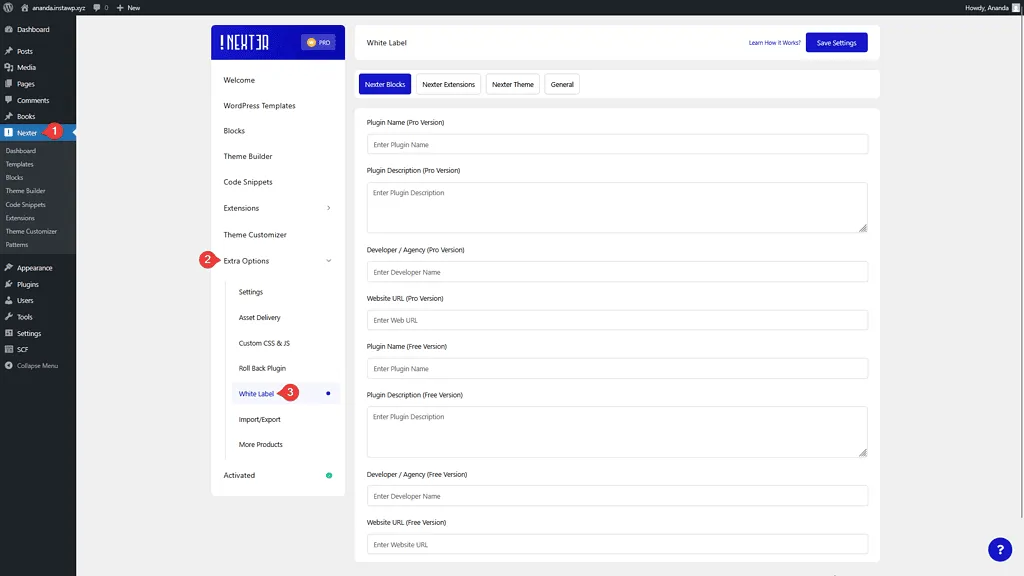
Task: Click the Nexter logo in panel header
Action: (246, 42)
